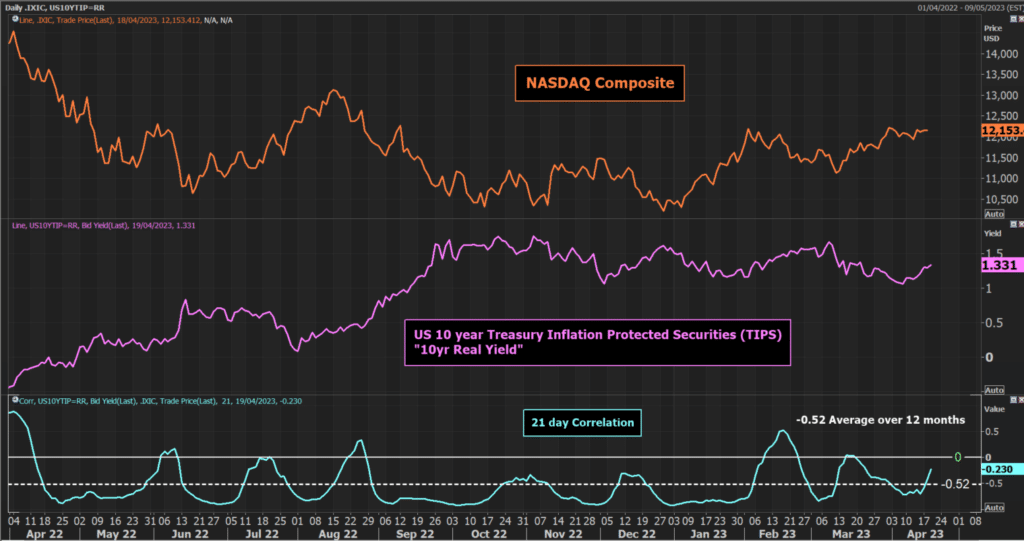
Task: Toggle Auto scale on the Yield axis
Action: click(x=994, y=390)
